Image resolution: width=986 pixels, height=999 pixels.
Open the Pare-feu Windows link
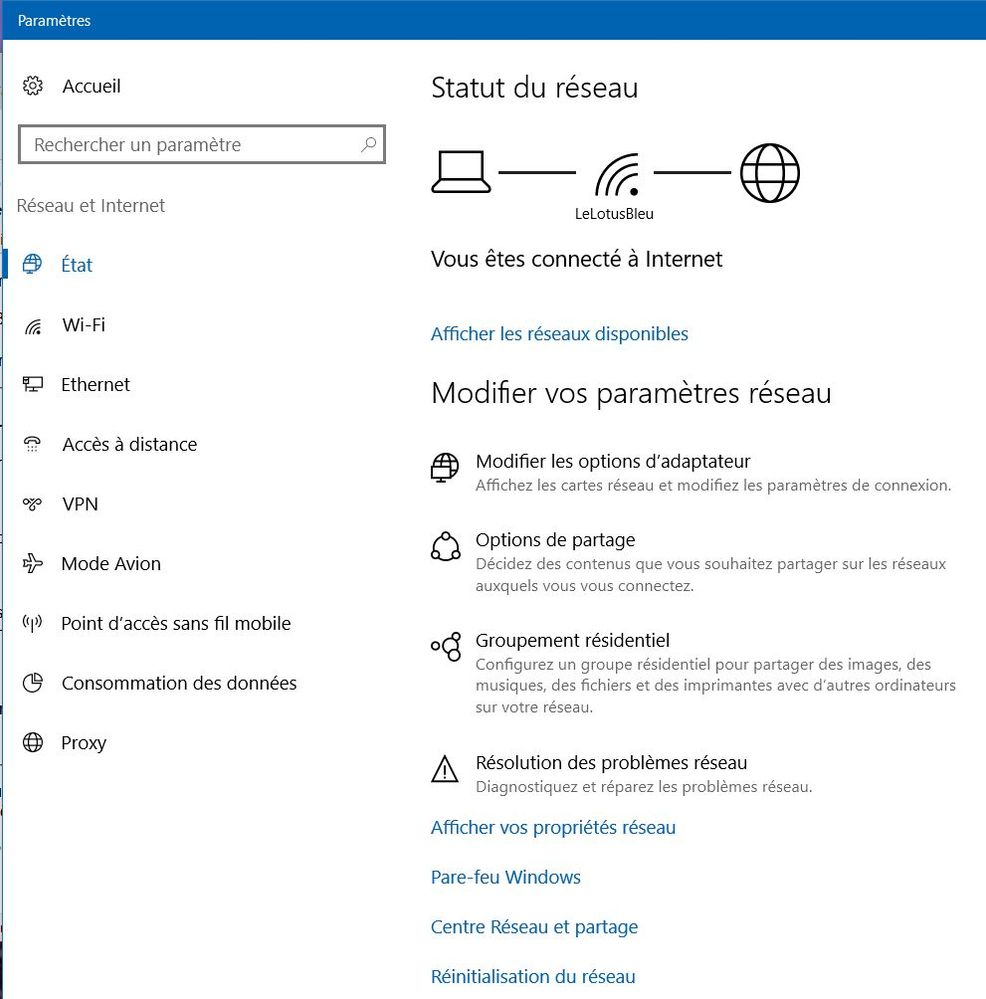[506, 877]
